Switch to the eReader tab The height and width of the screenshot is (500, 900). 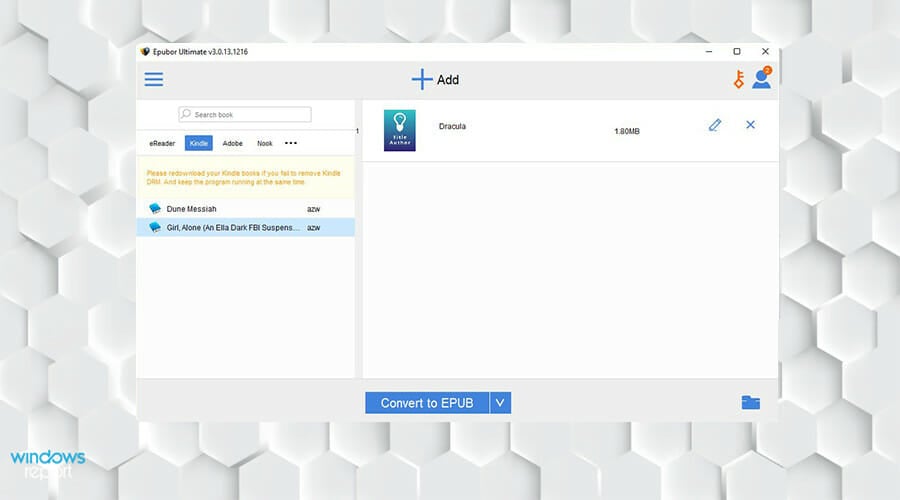[162, 144]
